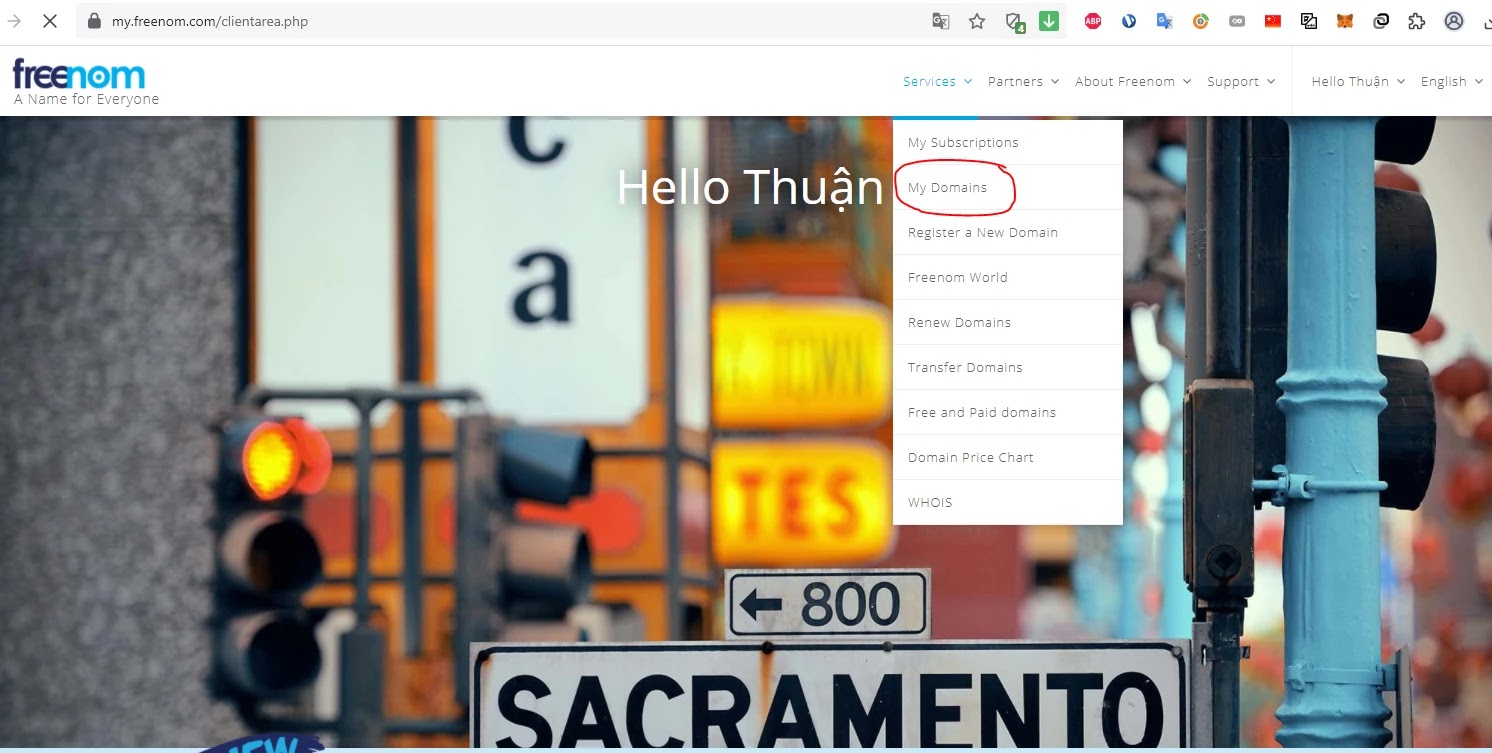Viewport: 1492px width, 753px height.
Task: Click the black-and-white square extension icon
Action: [1309, 21]
